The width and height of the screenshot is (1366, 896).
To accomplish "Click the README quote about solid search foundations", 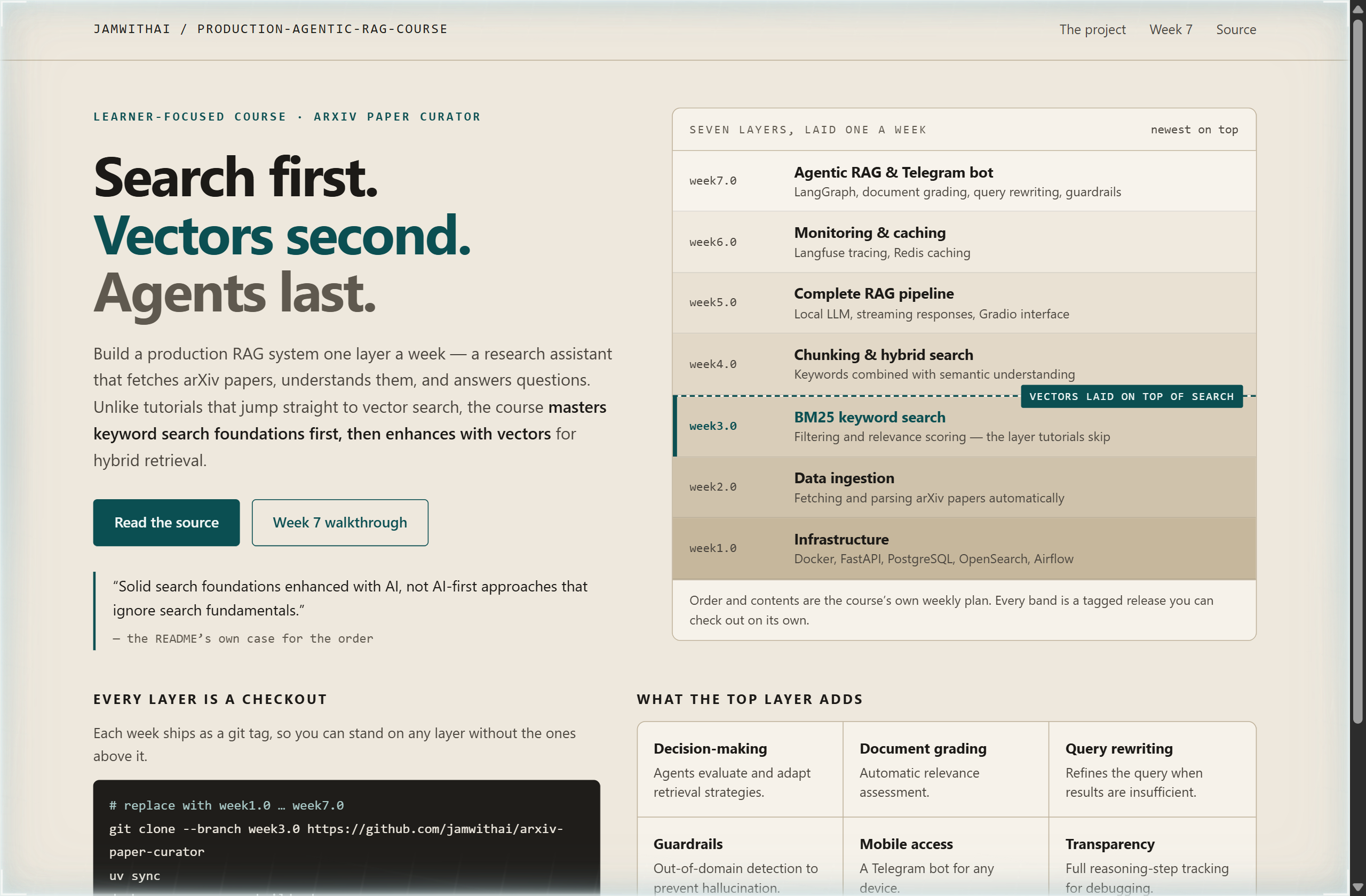I will (x=350, y=598).
